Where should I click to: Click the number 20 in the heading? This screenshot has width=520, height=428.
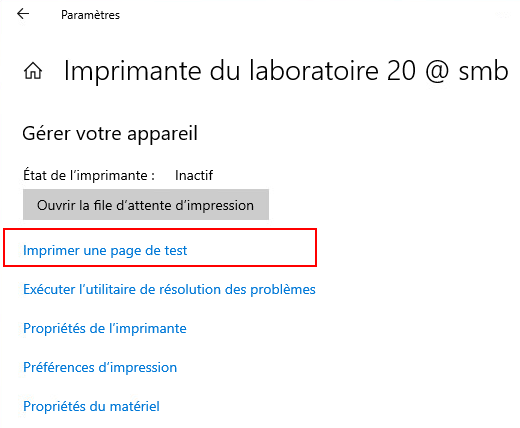[x=401, y=71]
